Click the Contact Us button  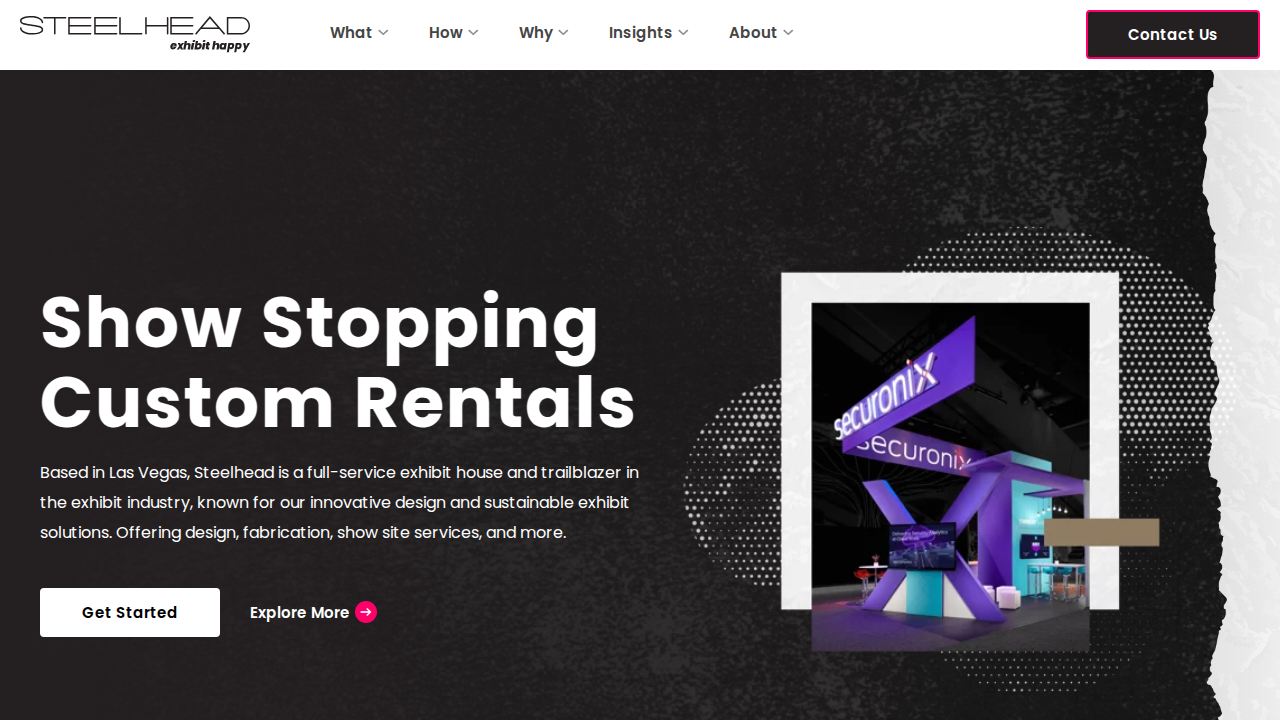[x=1173, y=35]
